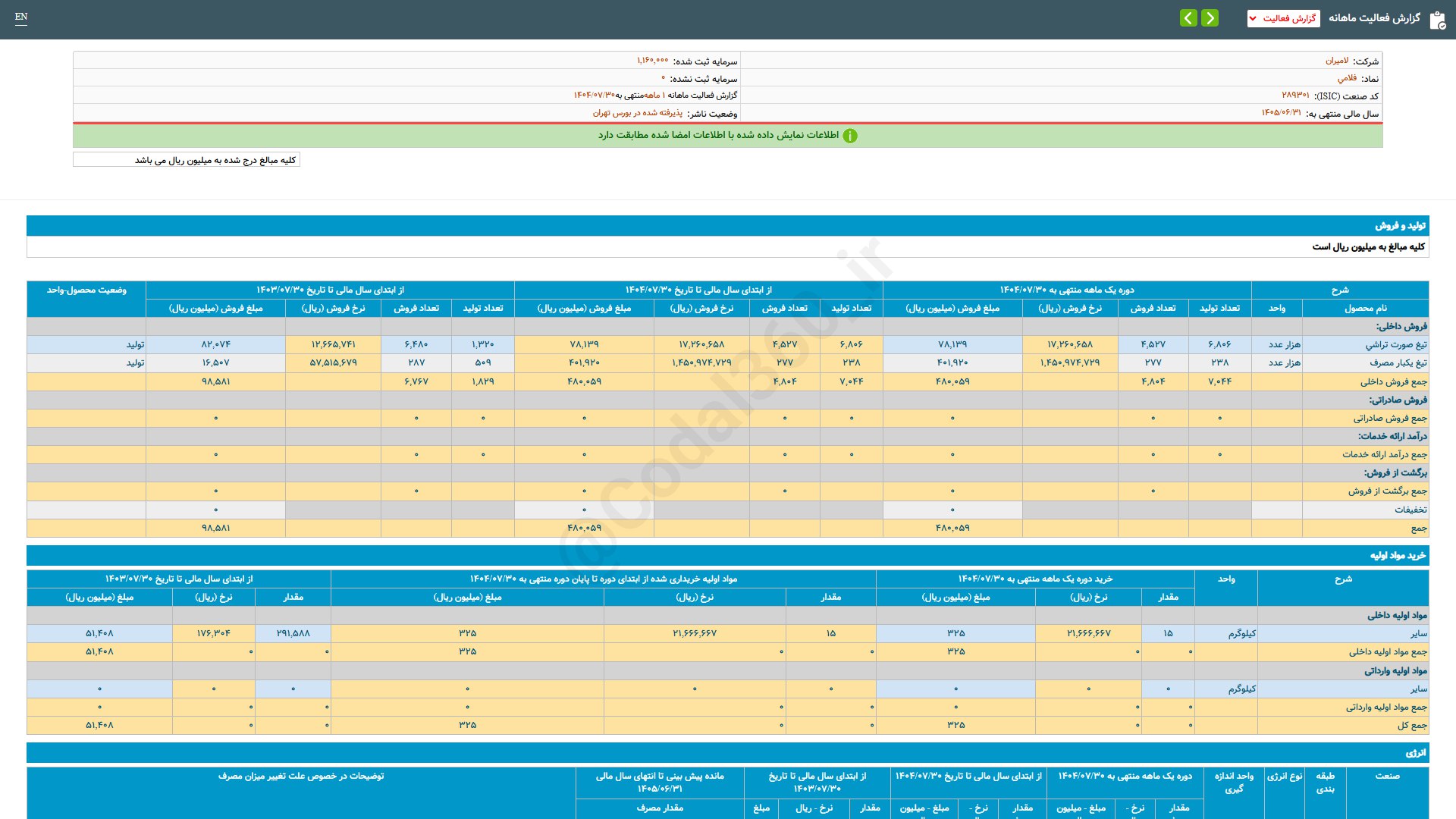Click the green left chevron navigation button
The width and height of the screenshot is (1456, 819).
[x=1188, y=17]
